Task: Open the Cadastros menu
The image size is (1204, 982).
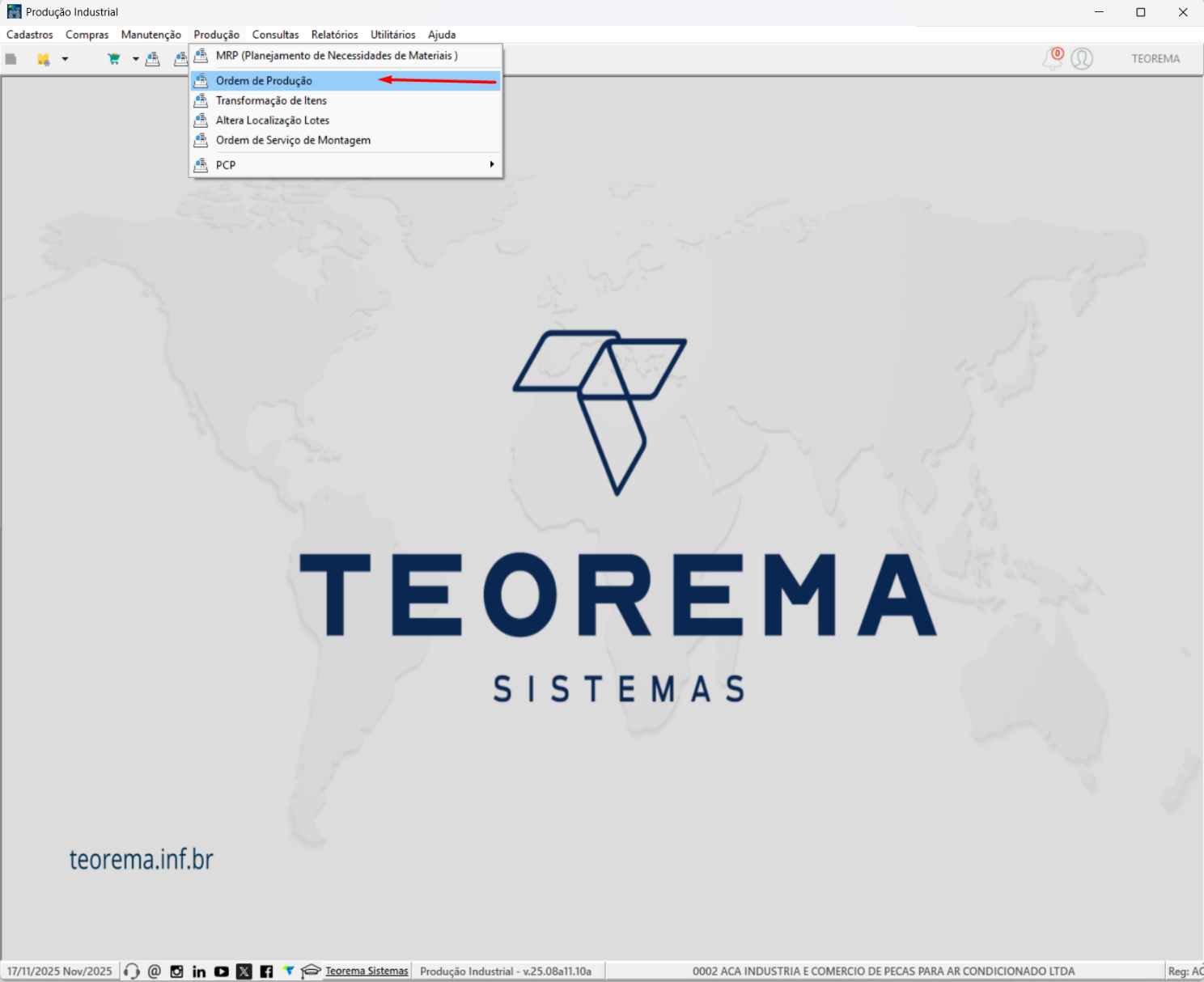Action: tap(30, 35)
